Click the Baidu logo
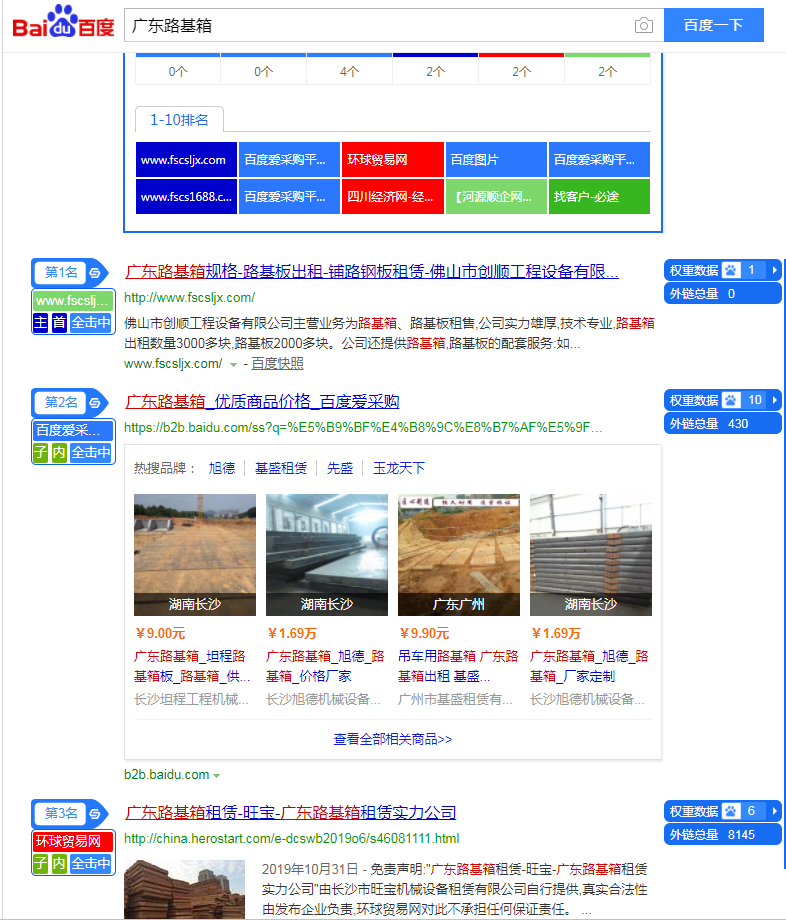Screen dimensions: 786x920 point(63,22)
